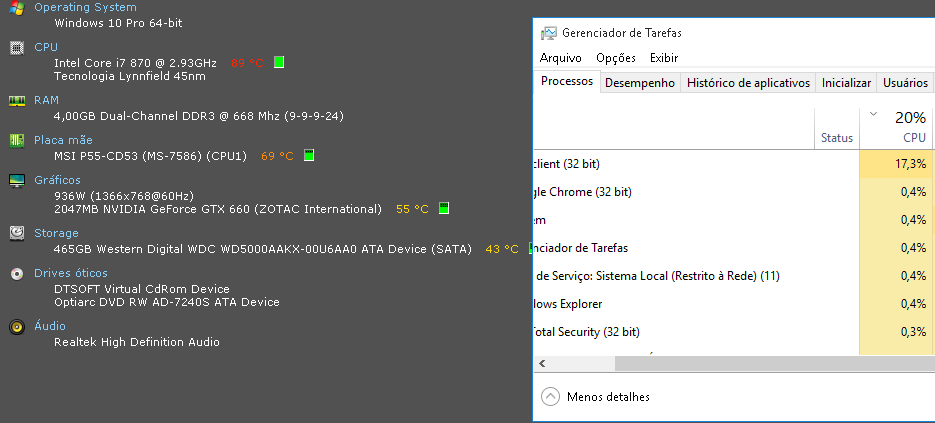Image resolution: width=935 pixels, height=423 pixels.
Task: Click the 89 °C CPU temperature value
Action: [x=247, y=63]
